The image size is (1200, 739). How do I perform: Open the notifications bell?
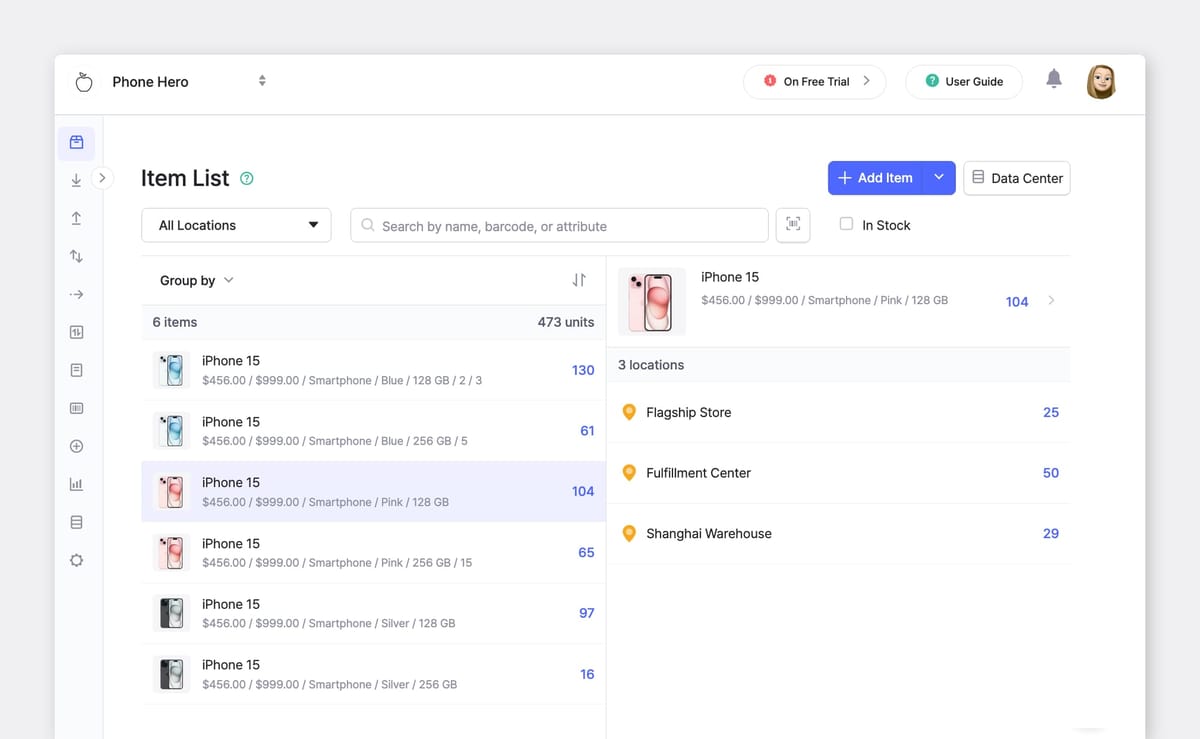point(1054,79)
